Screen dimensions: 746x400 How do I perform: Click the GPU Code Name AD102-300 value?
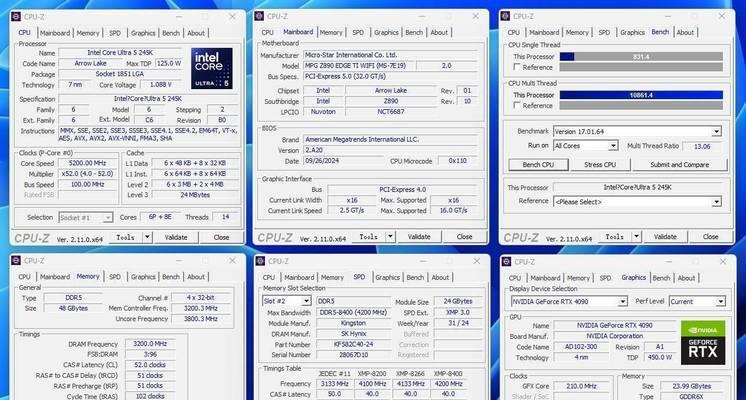(x=581, y=347)
